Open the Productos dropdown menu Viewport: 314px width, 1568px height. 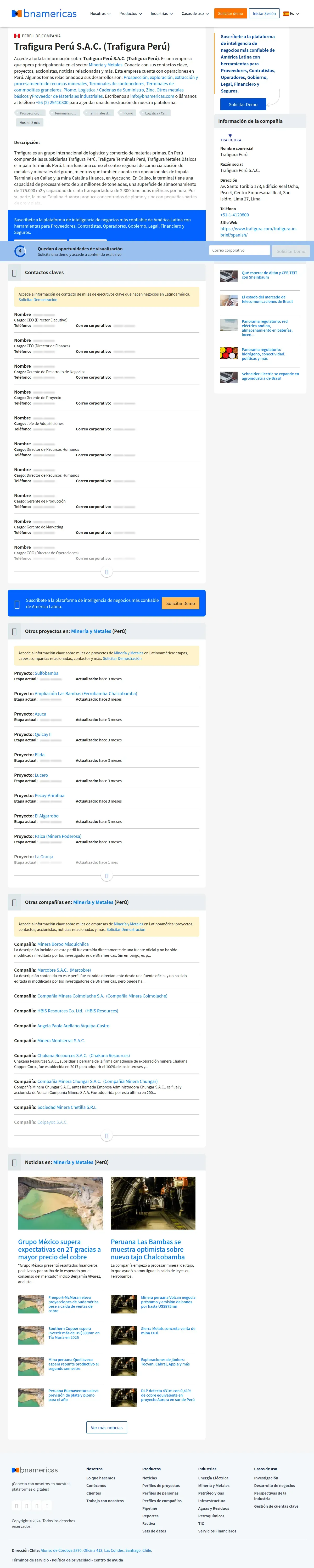[x=131, y=13]
